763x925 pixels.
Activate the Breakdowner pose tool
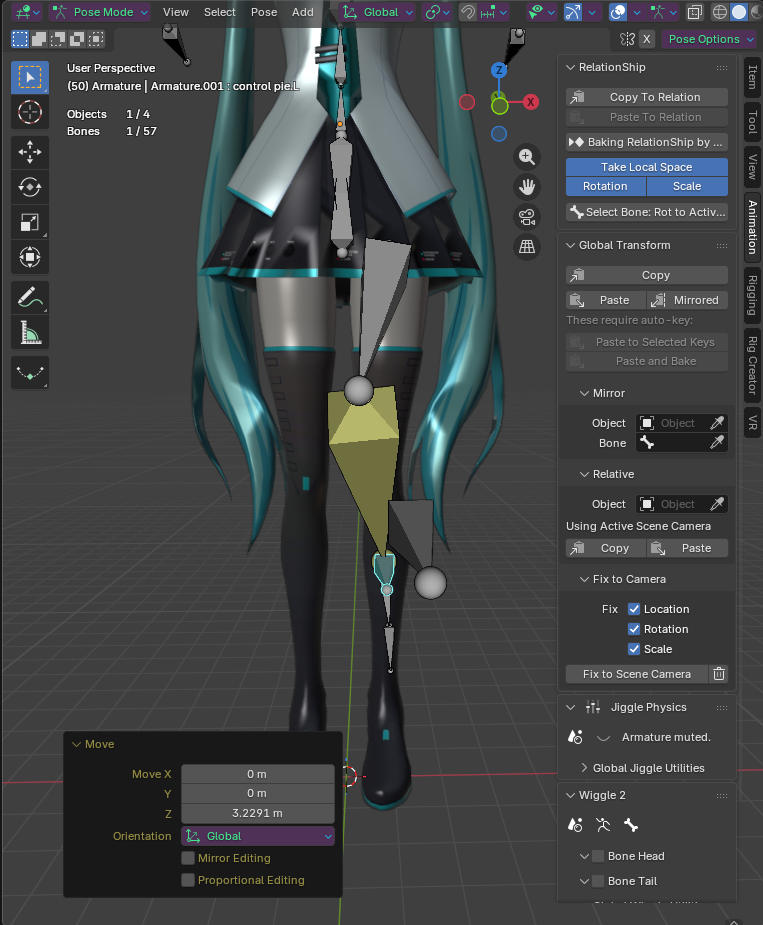30,372
